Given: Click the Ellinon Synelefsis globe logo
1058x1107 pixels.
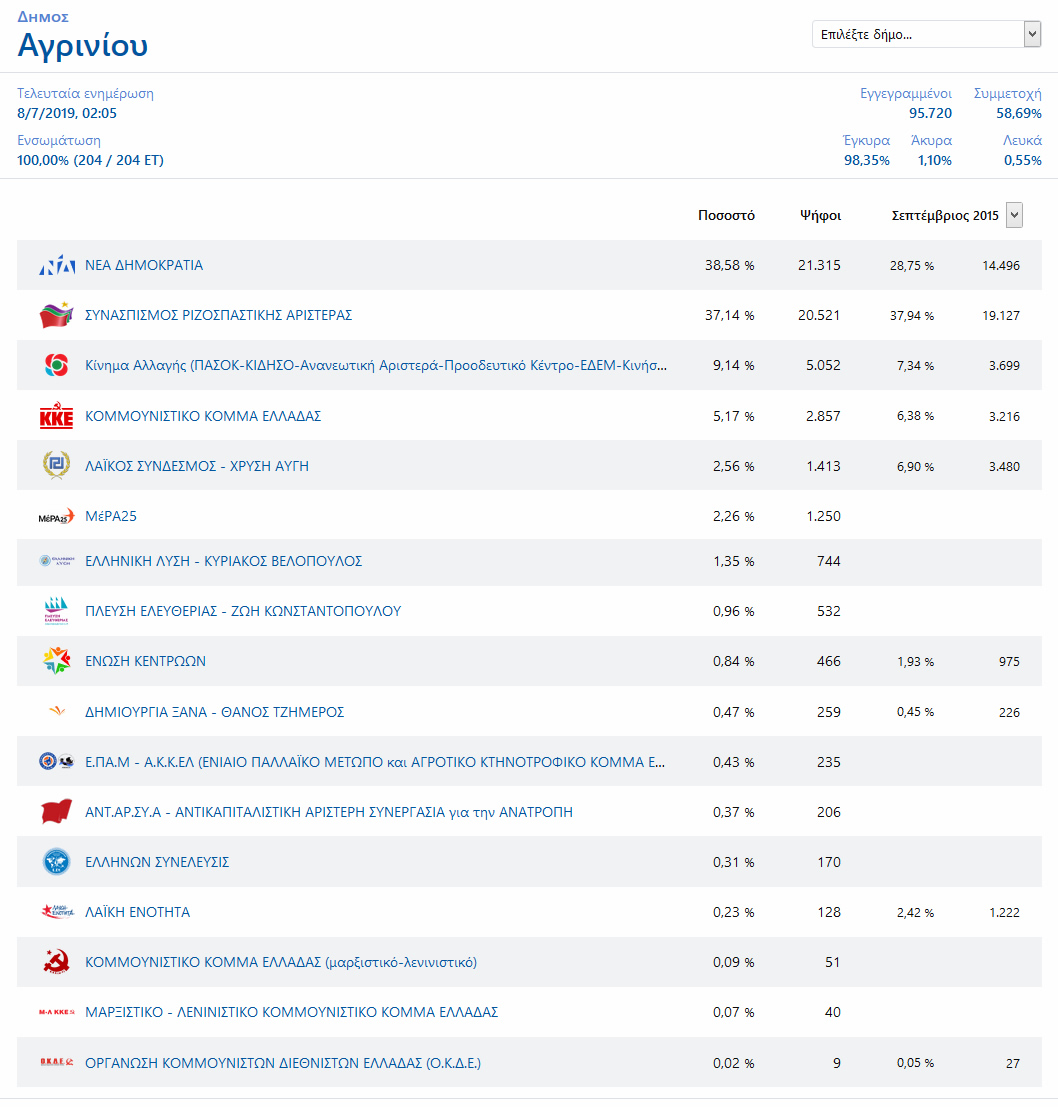Looking at the screenshot, I should pos(56,862).
